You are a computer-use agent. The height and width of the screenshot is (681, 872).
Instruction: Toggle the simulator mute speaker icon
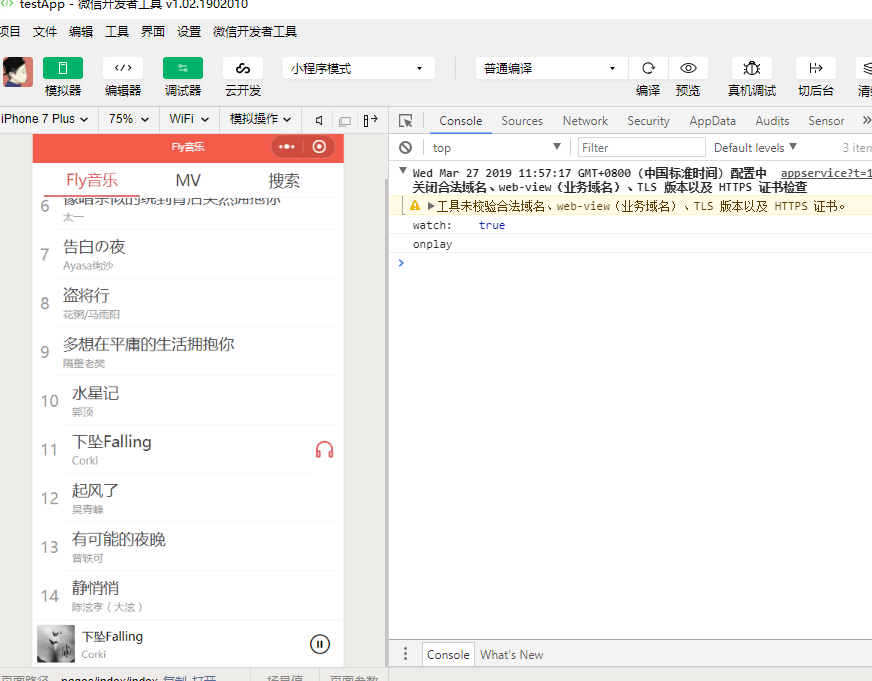(x=319, y=120)
